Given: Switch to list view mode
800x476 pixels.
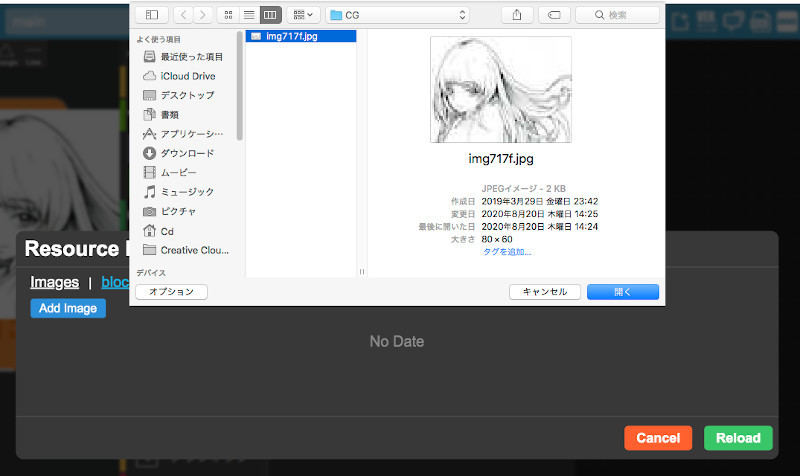Looking at the screenshot, I should click(249, 15).
